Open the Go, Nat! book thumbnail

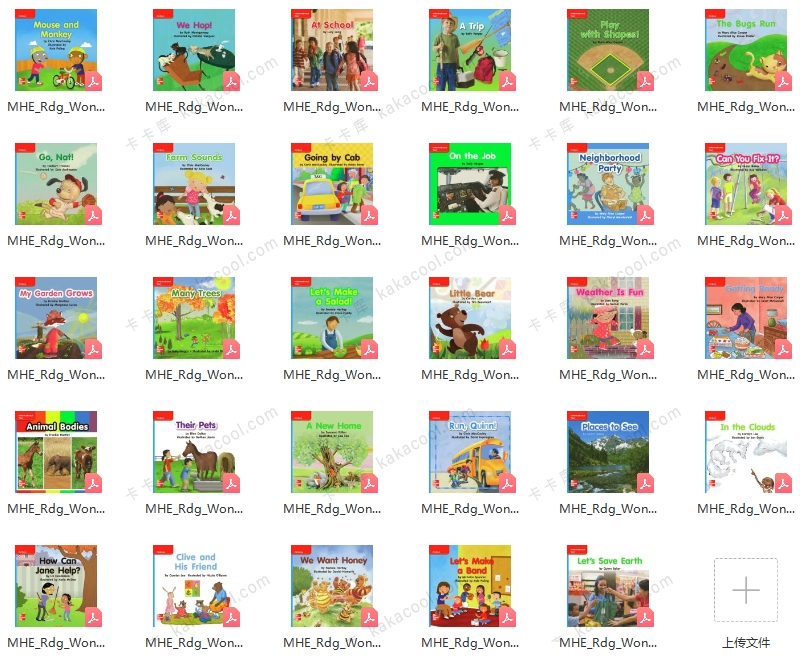pyautogui.click(x=57, y=184)
